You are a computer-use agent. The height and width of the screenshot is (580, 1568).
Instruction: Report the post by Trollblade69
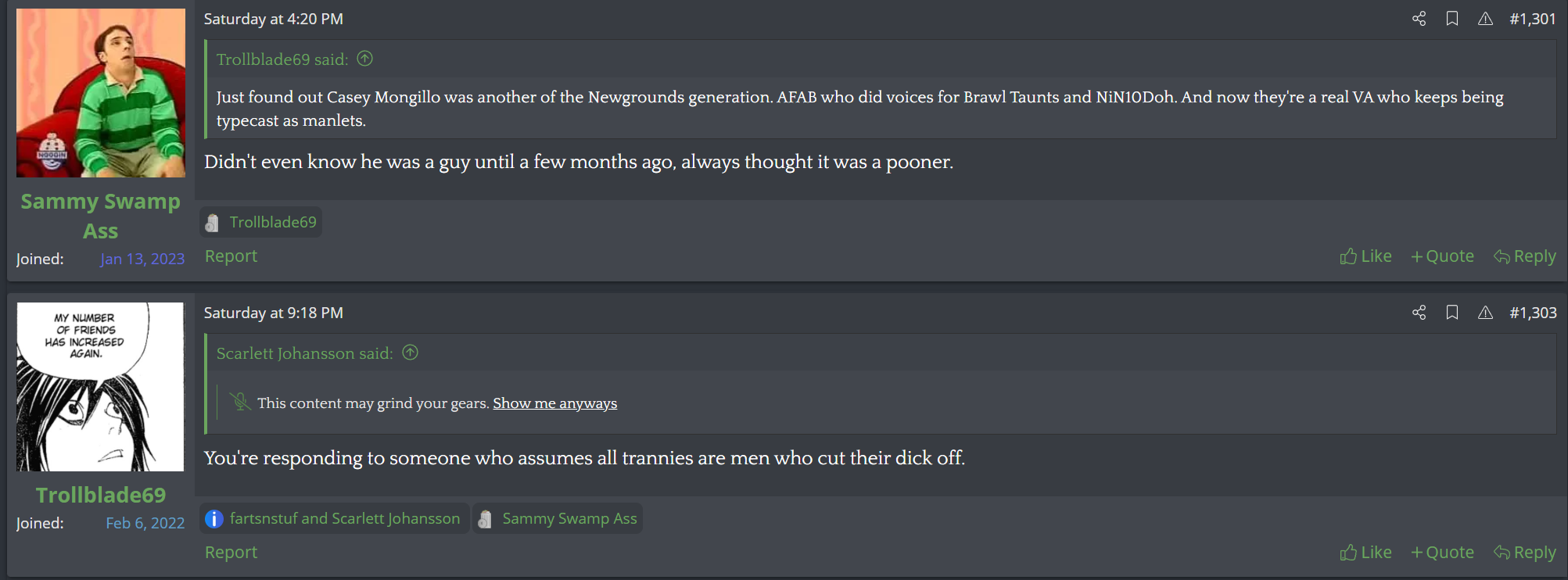coord(231,553)
